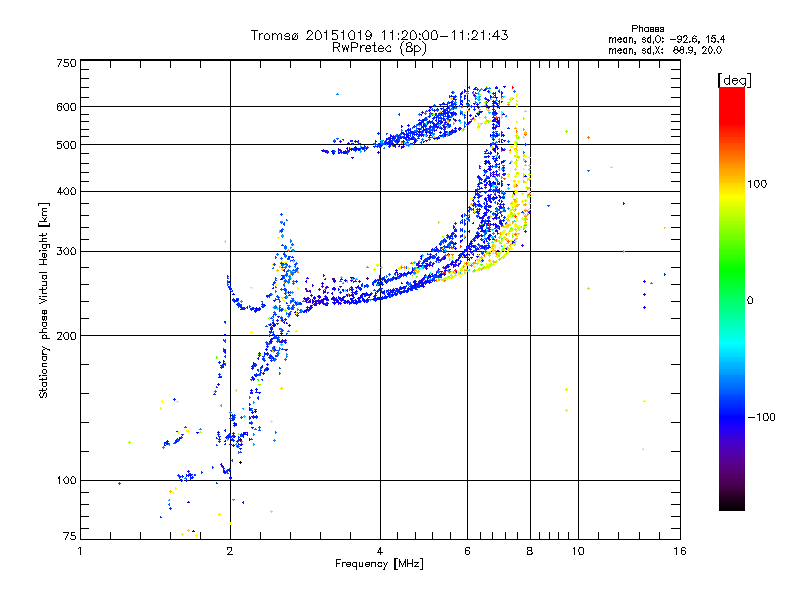Select the 'RwPretec (8p)' subtitle
This screenshot has width=800, height=600.
[x=379, y=48]
